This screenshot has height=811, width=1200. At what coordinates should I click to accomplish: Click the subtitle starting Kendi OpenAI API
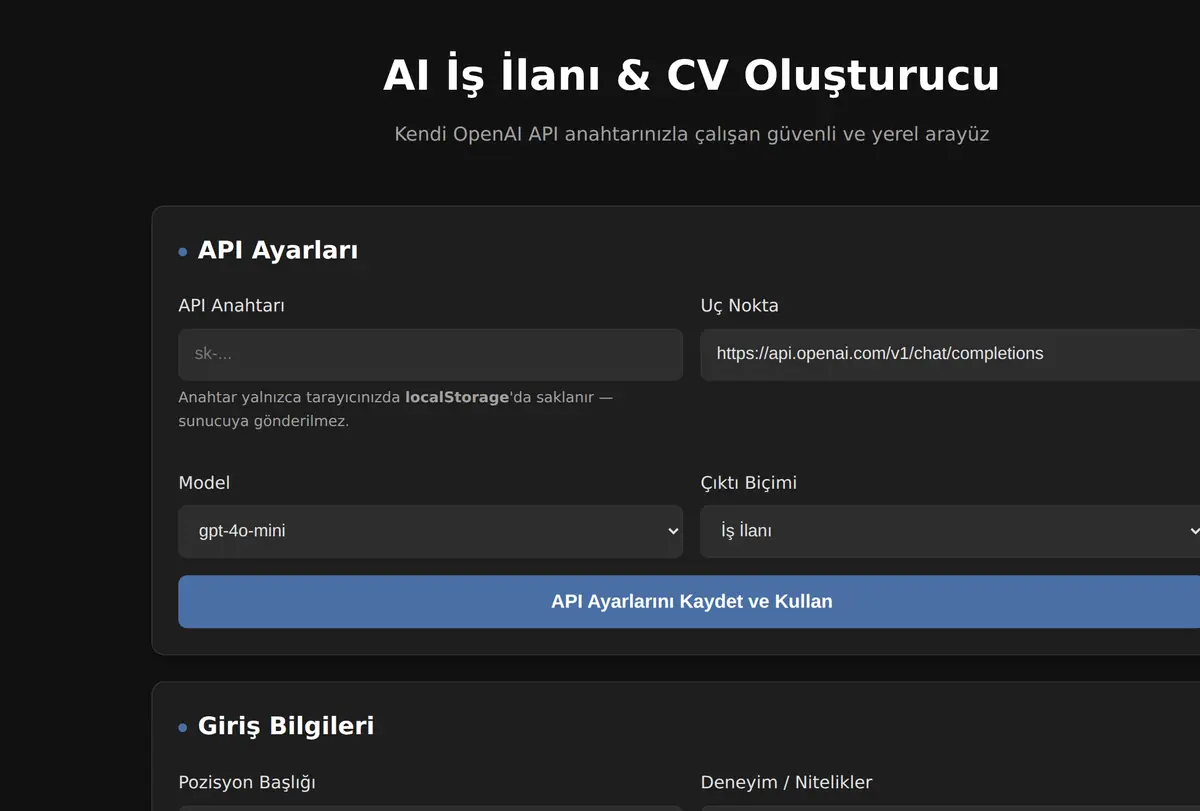691,134
